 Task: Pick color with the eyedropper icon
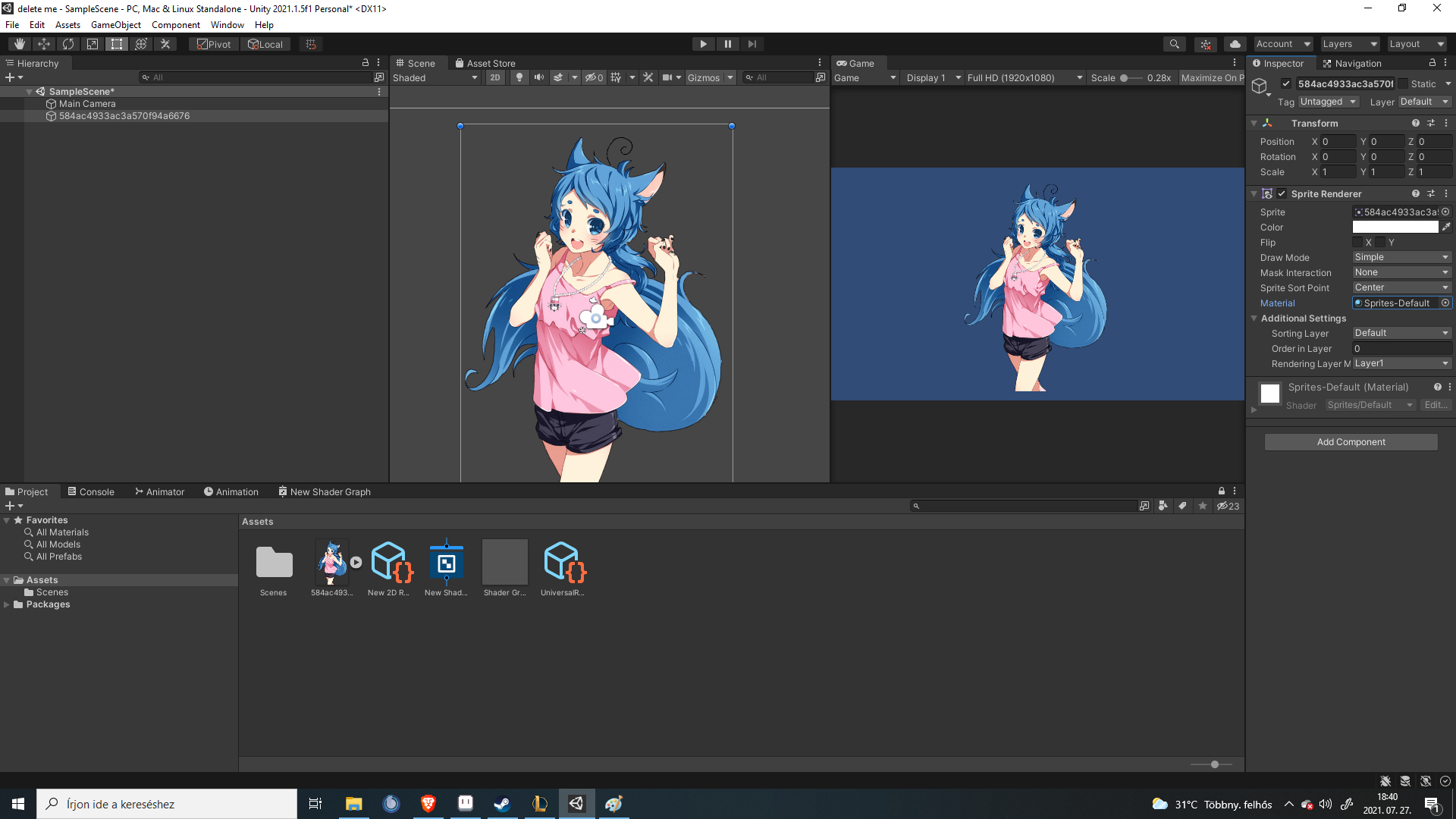pos(1446,227)
